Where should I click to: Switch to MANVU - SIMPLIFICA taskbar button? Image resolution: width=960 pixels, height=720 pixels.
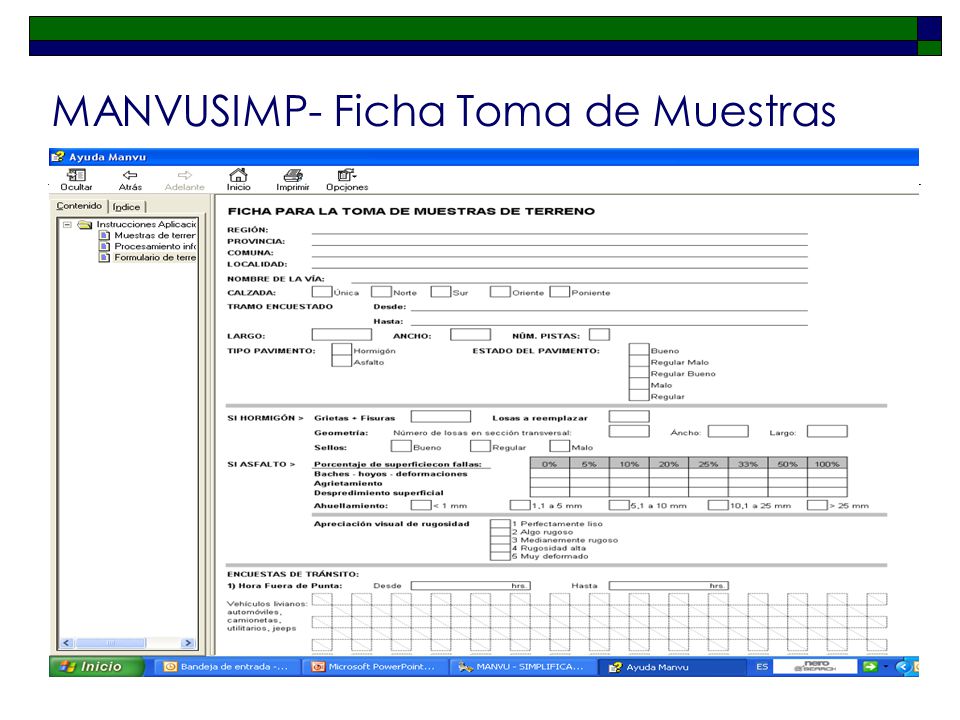point(522,666)
